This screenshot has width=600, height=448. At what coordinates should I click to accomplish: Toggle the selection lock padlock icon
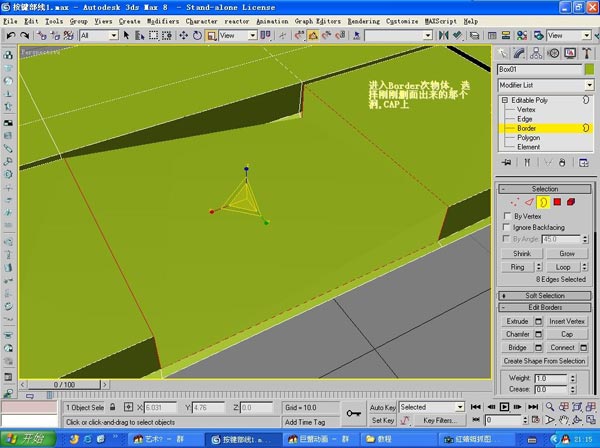coord(112,407)
